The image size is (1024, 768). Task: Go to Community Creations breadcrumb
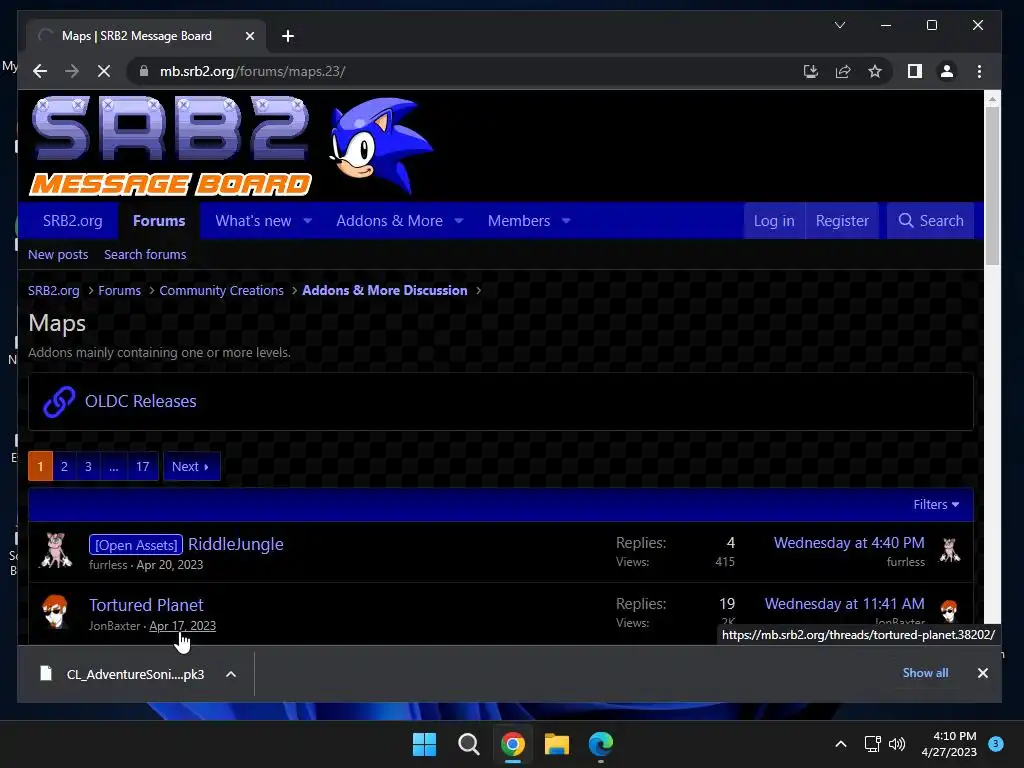point(221,291)
